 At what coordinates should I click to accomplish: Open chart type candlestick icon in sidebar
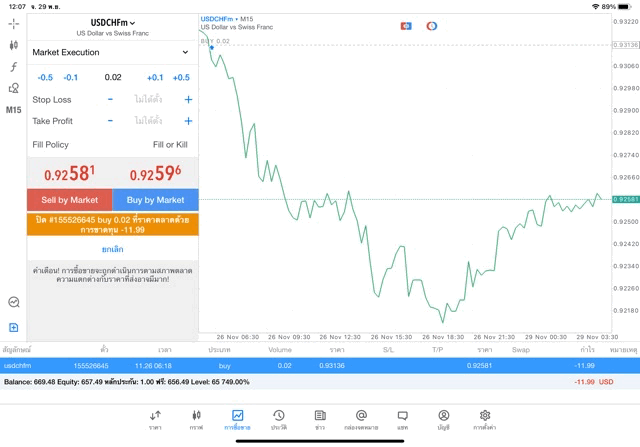tap(13, 45)
